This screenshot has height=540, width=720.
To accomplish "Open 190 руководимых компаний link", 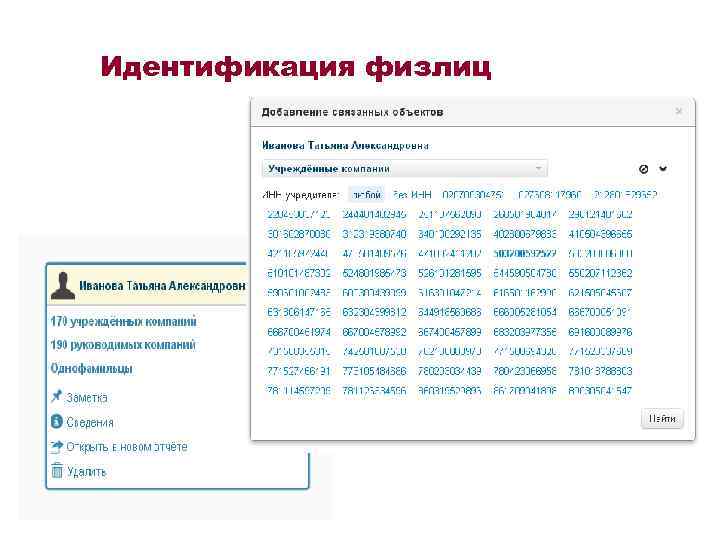I will coord(123,345).
